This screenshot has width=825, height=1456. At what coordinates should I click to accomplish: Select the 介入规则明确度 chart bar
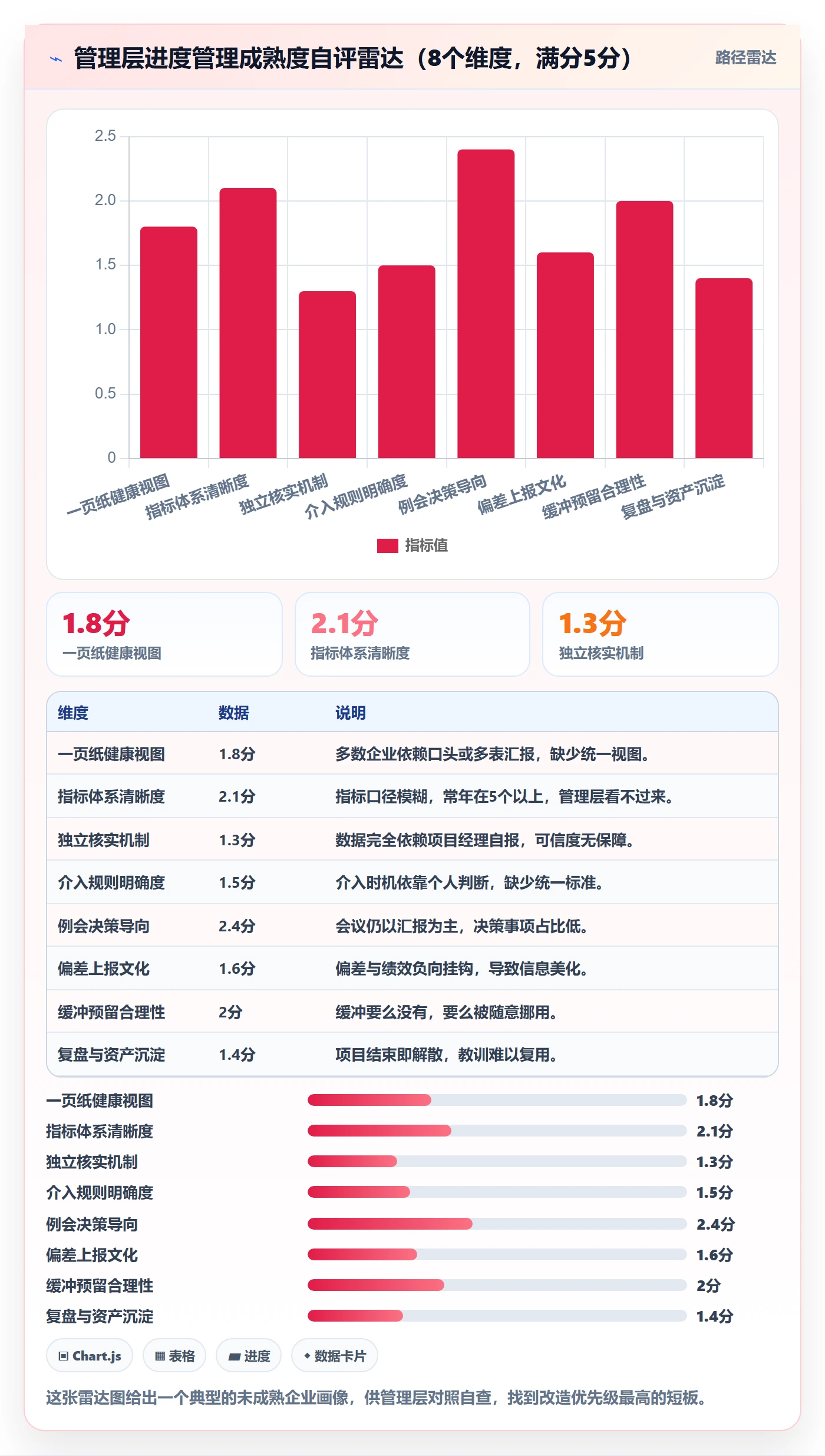(407, 361)
